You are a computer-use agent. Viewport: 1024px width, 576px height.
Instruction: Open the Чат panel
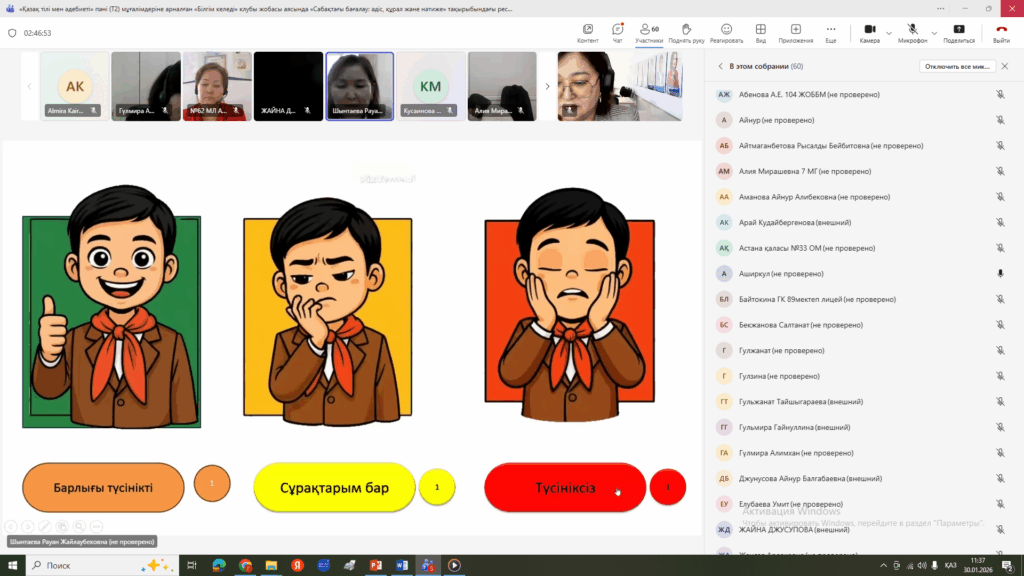click(x=617, y=32)
